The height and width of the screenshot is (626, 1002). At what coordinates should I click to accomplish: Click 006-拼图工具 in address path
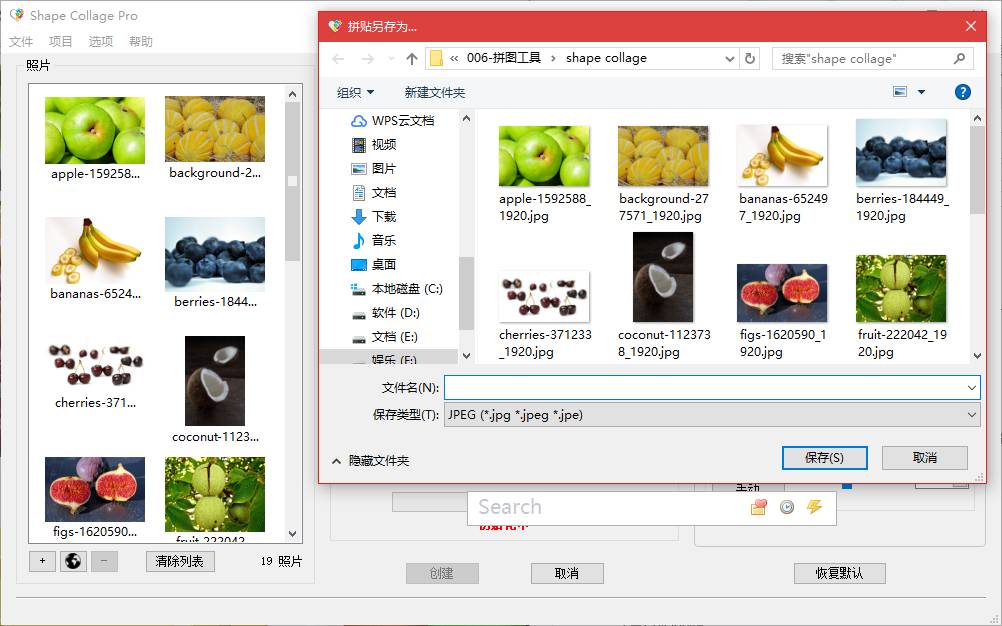point(504,58)
